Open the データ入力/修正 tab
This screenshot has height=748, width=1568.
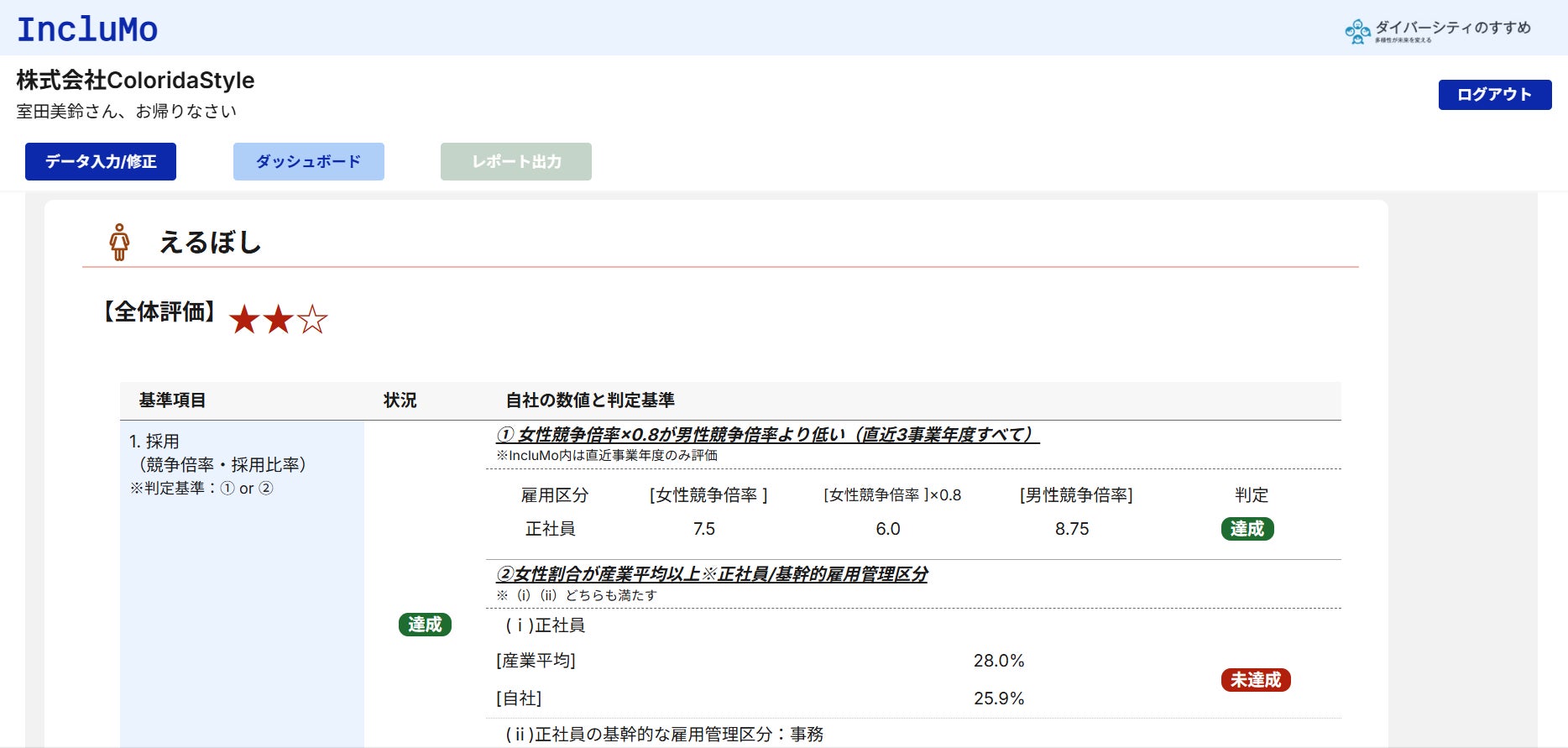coord(101,161)
